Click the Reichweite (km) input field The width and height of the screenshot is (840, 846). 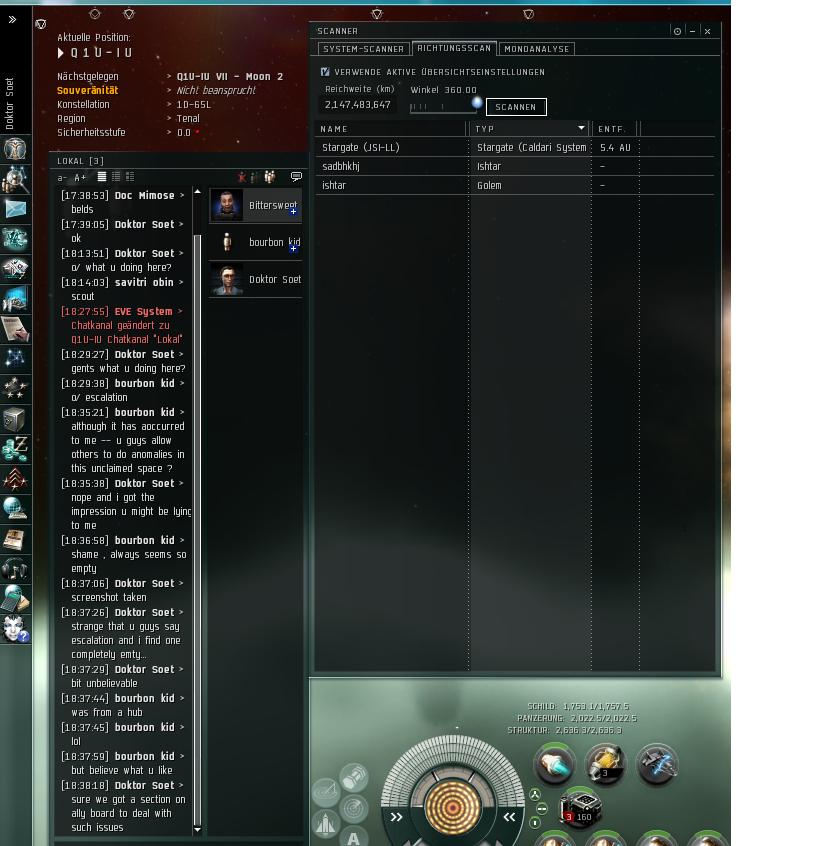pyautogui.click(x=358, y=105)
